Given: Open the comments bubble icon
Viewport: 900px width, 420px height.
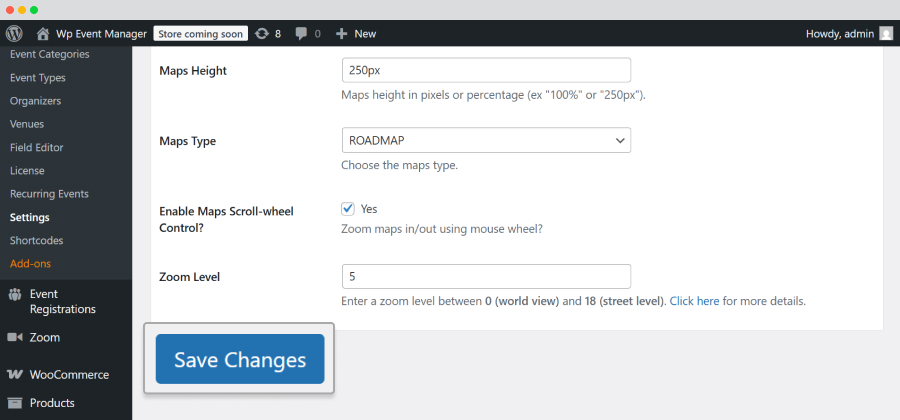Looking at the screenshot, I should click(x=301, y=34).
